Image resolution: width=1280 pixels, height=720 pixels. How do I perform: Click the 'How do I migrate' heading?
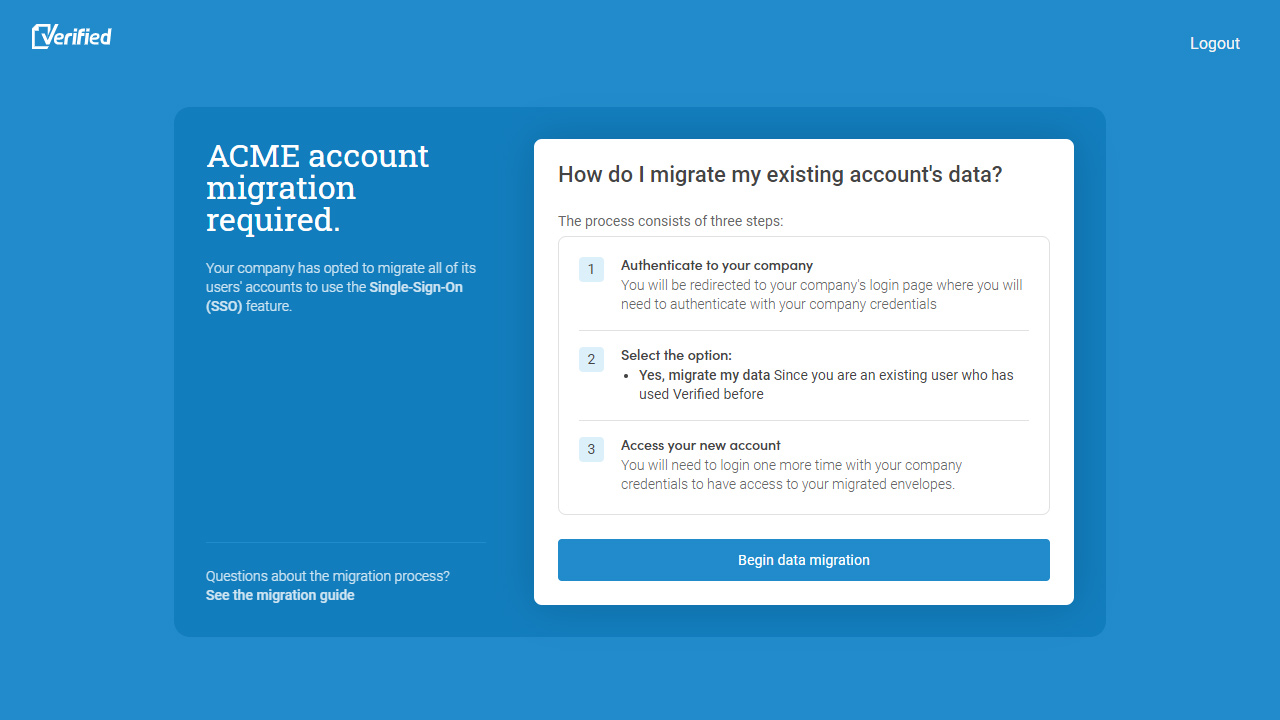point(780,175)
